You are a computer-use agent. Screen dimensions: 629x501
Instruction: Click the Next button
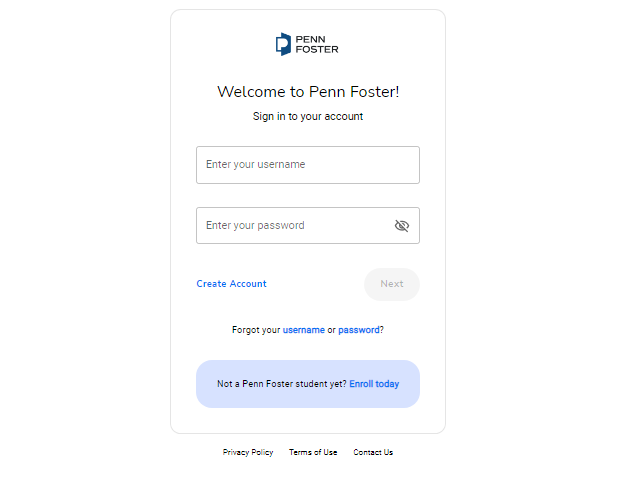click(392, 284)
